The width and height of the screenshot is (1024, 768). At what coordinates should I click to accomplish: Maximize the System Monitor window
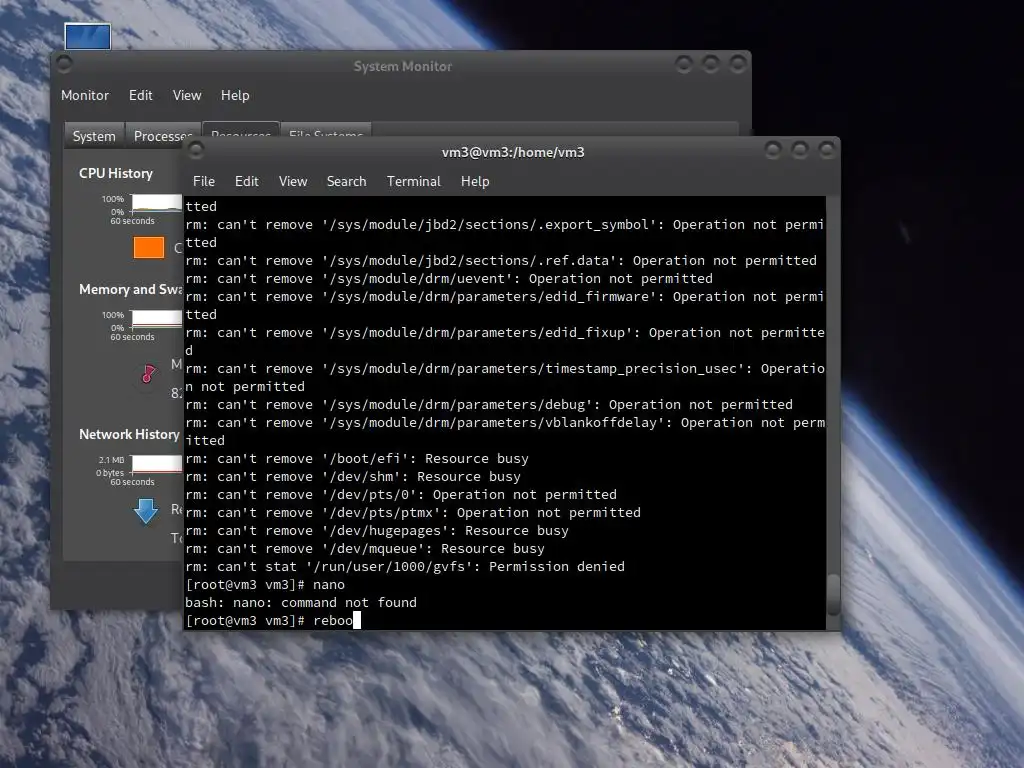[x=711, y=64]
